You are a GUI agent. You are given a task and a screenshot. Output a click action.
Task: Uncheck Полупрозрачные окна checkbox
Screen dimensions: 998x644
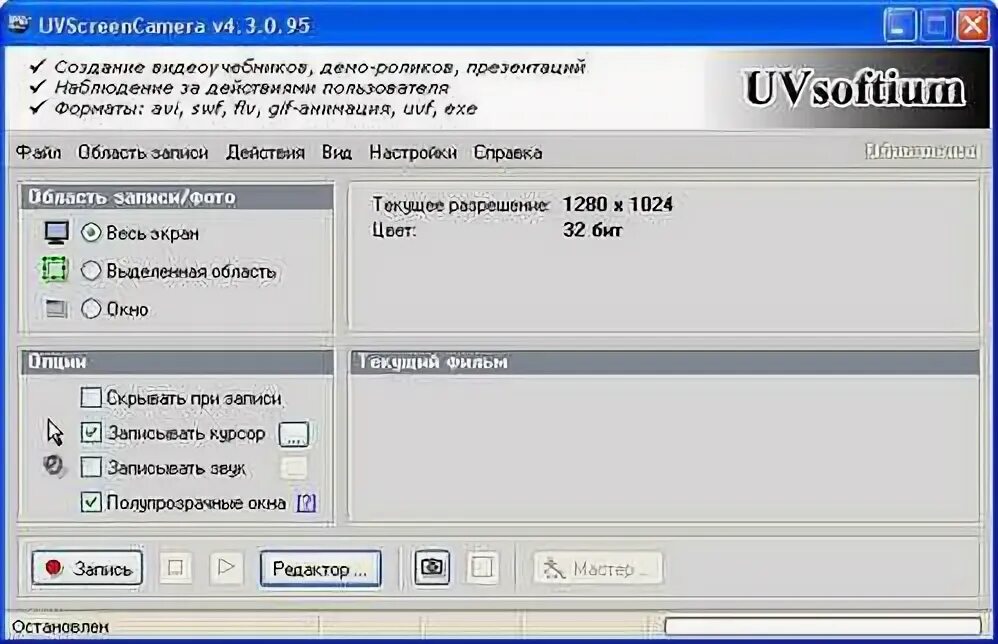point(91,502)
